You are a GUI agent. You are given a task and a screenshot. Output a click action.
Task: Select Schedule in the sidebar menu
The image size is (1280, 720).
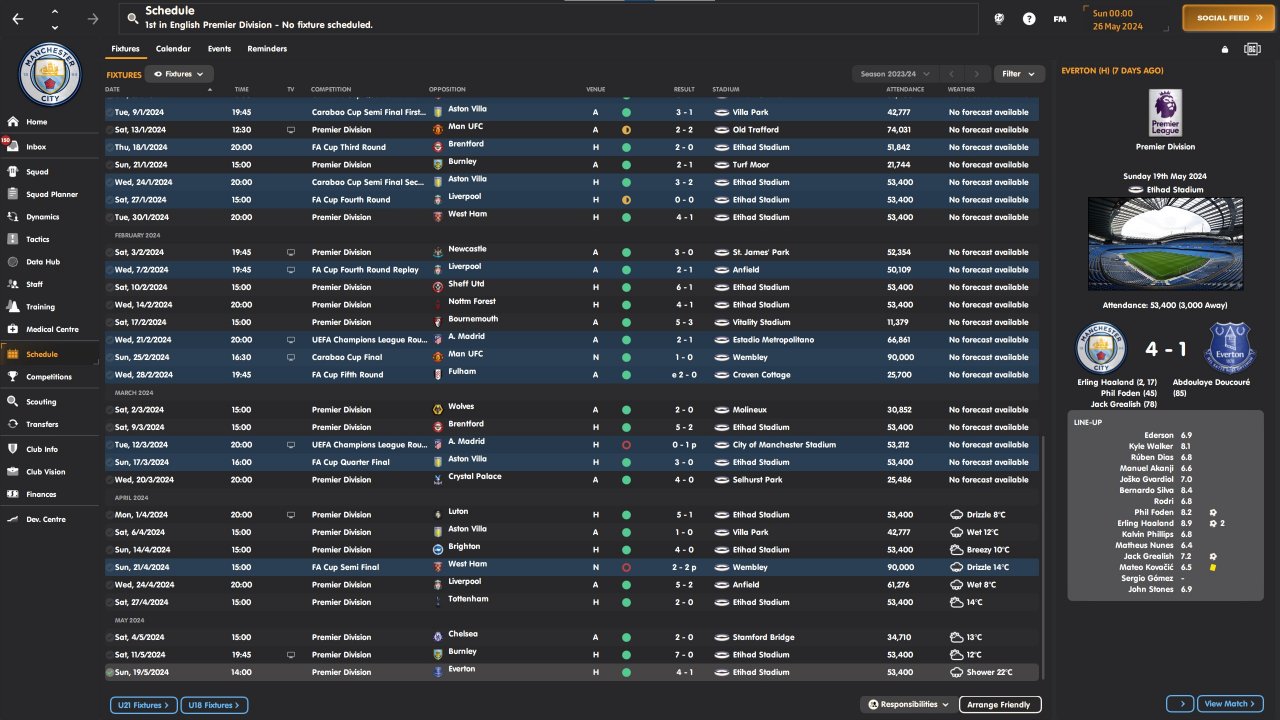(x=50, y=354)
